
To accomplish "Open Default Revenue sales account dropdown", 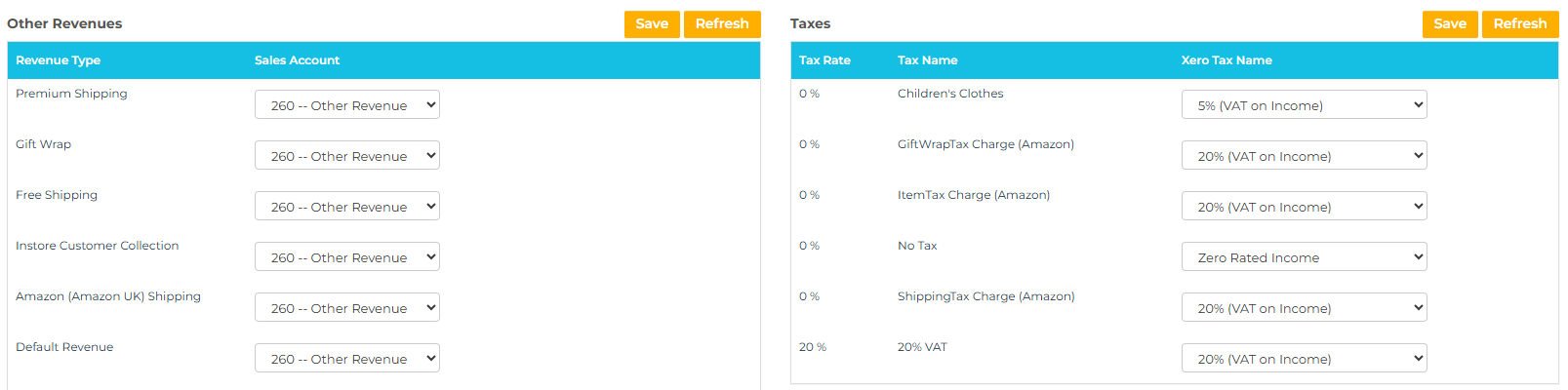I will pos(347,359).
